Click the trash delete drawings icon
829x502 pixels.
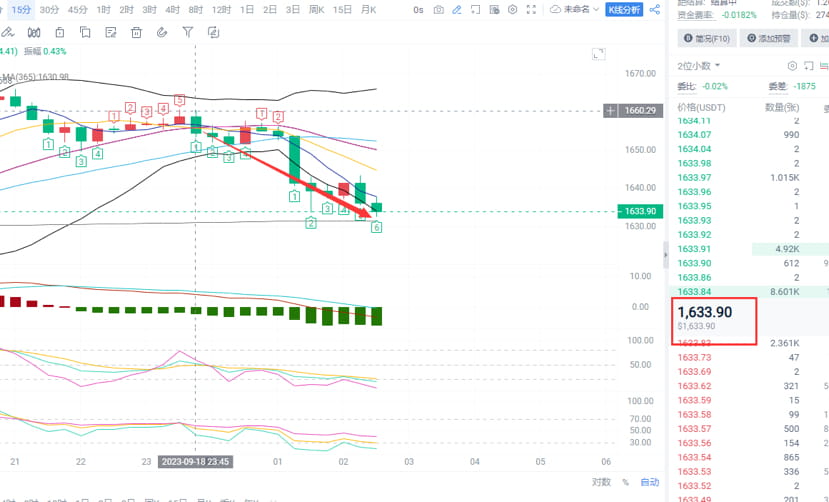point(136,33)
